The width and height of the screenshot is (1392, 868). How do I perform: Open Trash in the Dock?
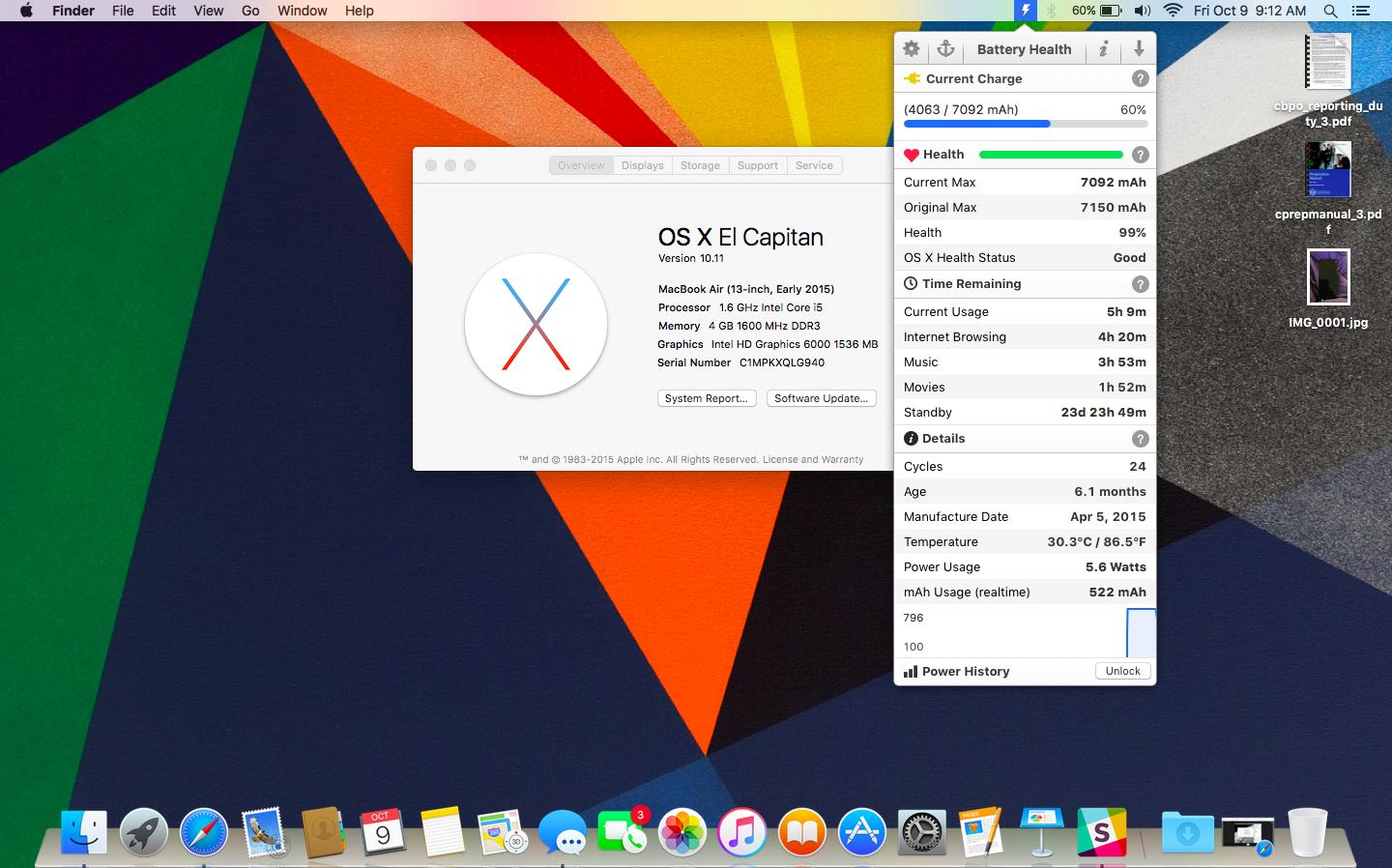pyautogui.click(x=1307, y=831)
